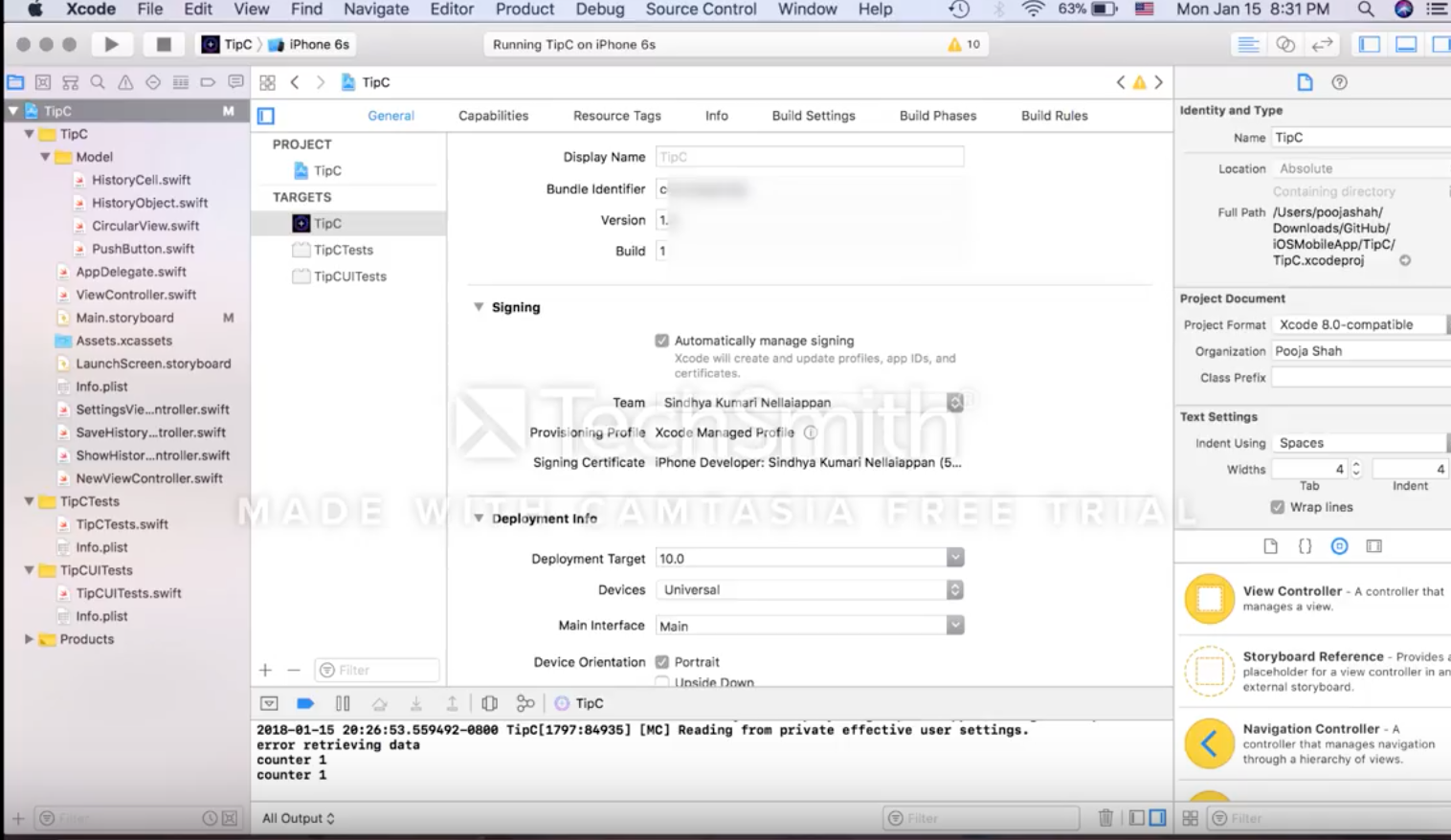Select the TipCUITests target
The width and height of the screenshot is (1451, 840).
point(348,276)
